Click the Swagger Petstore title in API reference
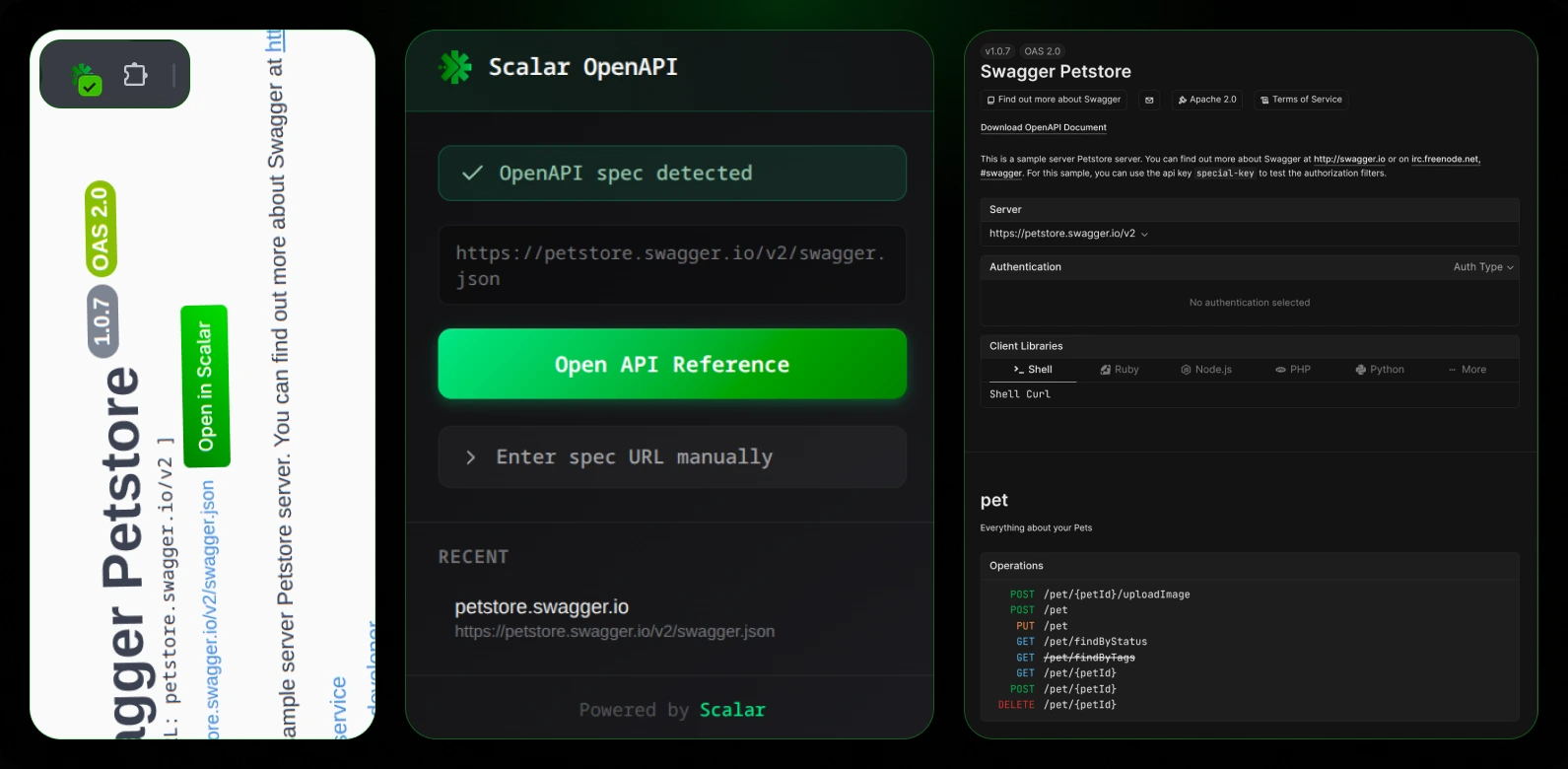 tap(1056, 72)
